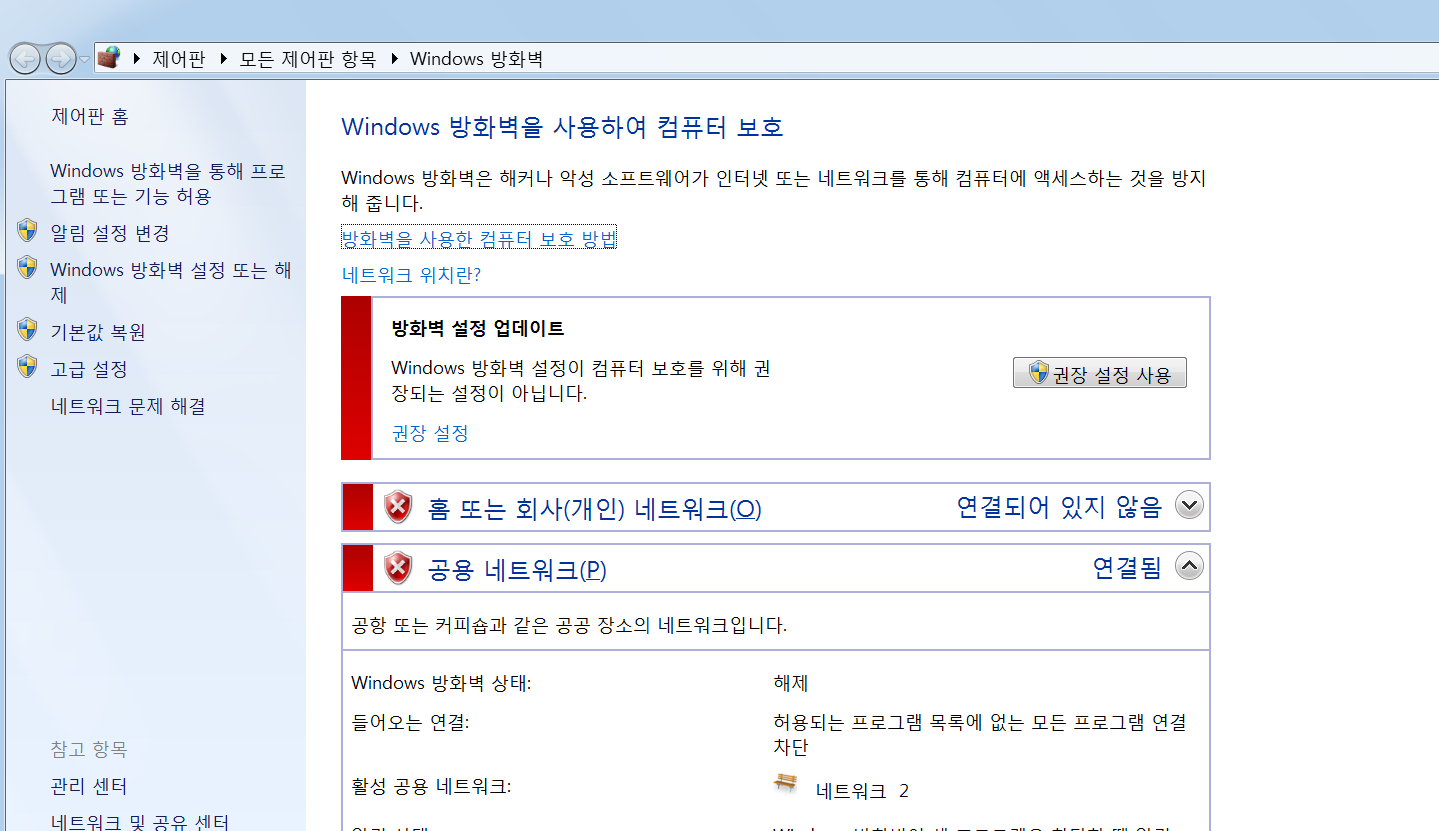Open 알림 설정 변경 link
Screen dimensions: 1439x831
click(110, 233)
